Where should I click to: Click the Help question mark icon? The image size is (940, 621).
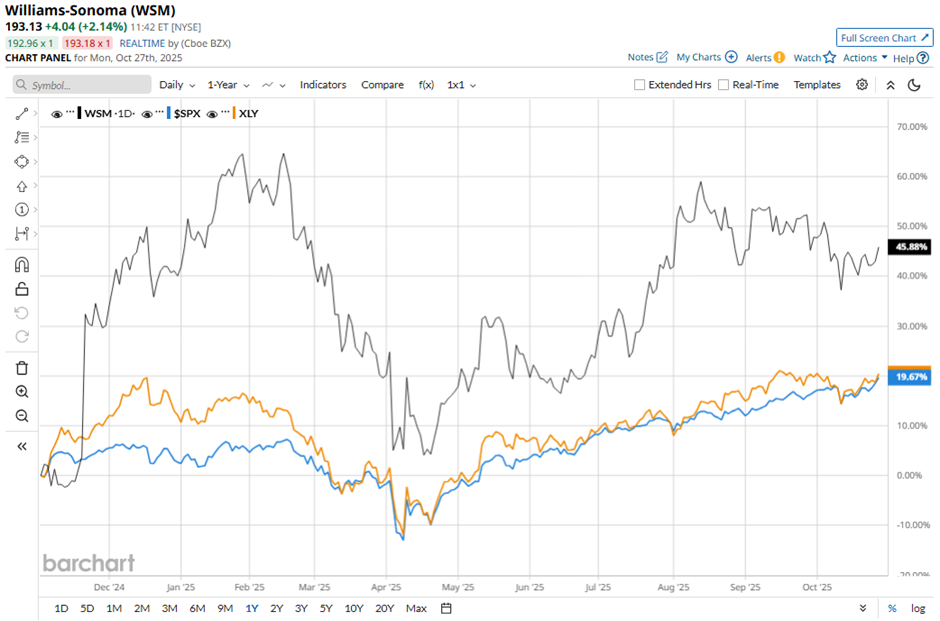(x=923, y=58)
